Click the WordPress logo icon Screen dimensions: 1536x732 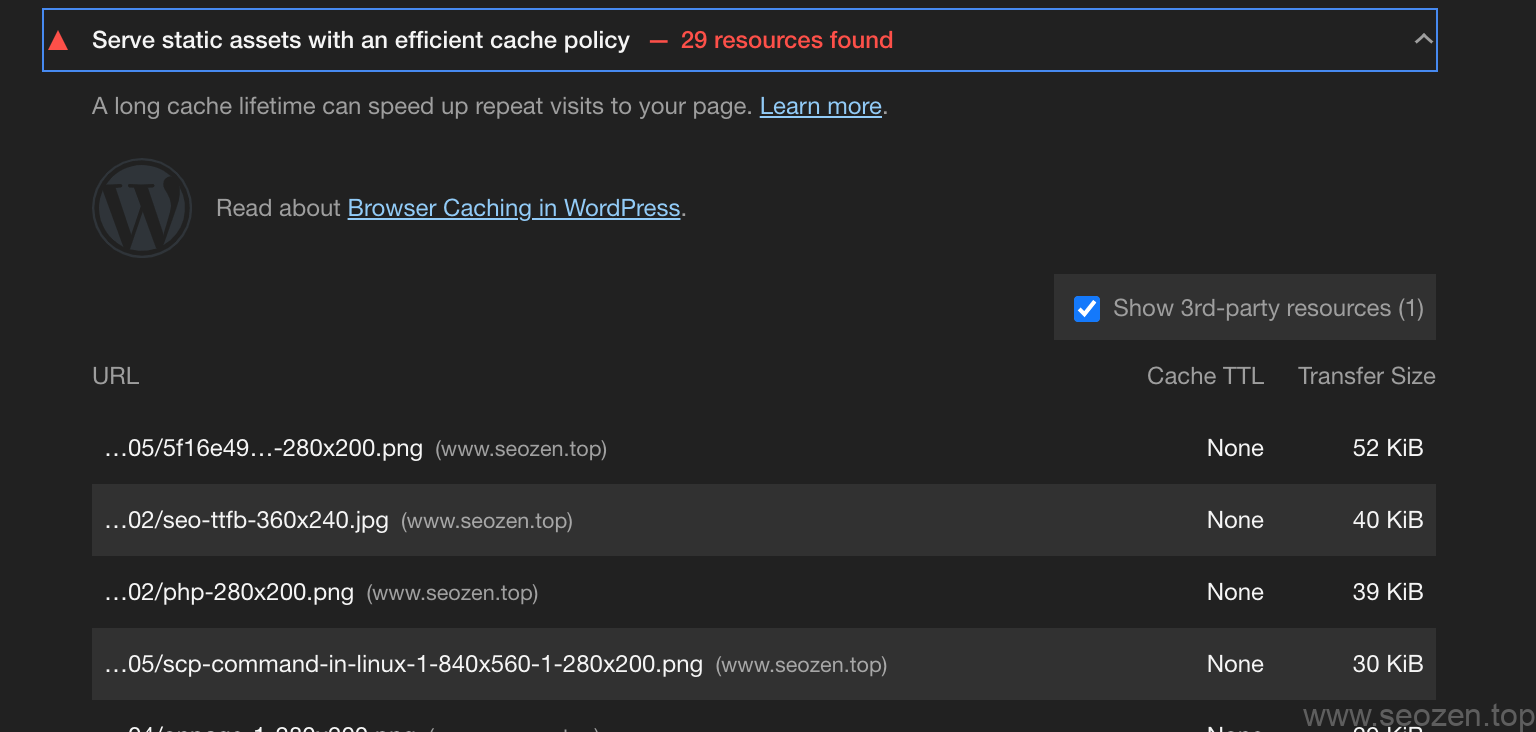pos(142,208)
